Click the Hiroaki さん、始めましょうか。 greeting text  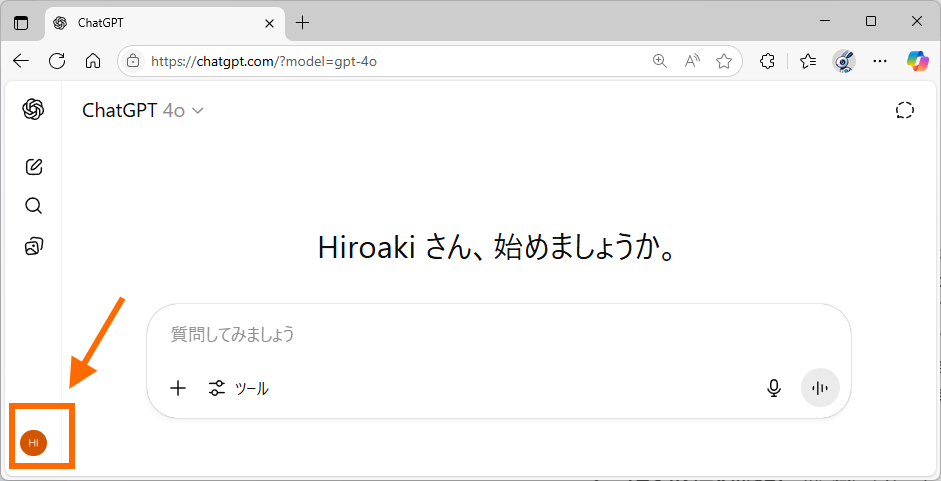(x=498, y=247)
